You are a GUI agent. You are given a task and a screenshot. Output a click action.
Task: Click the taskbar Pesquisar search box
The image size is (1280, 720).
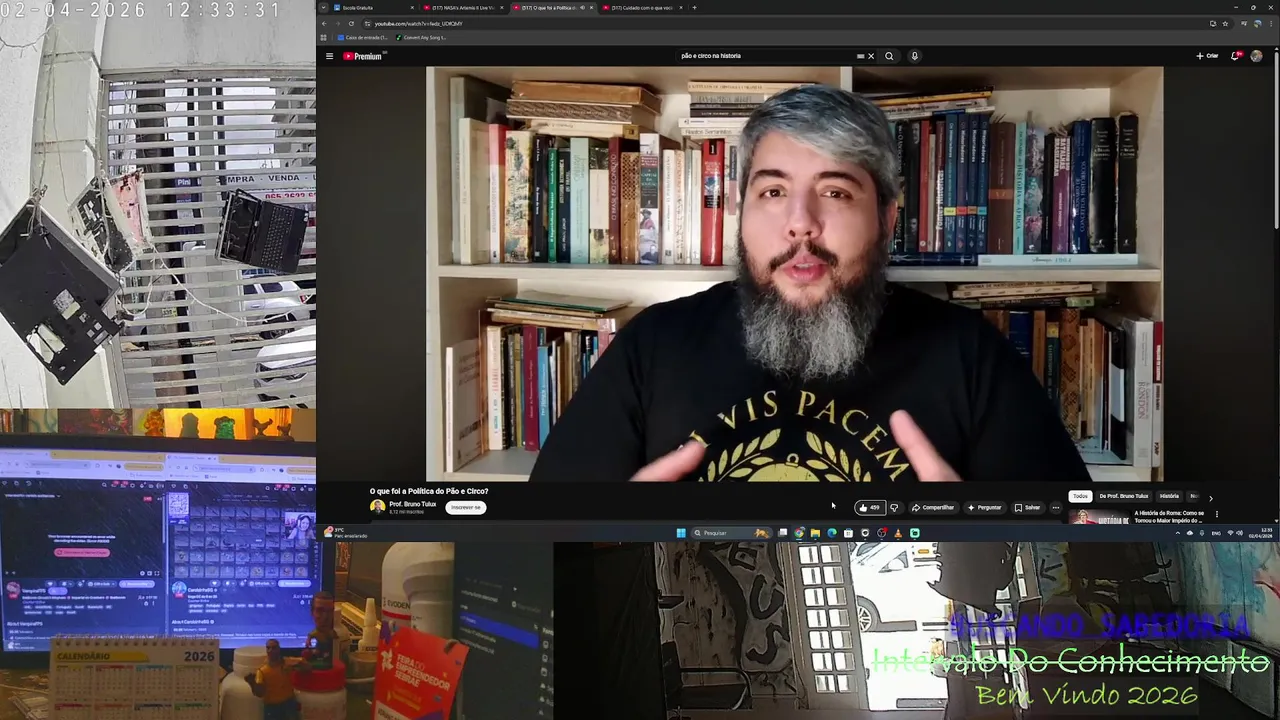[731, 533]
